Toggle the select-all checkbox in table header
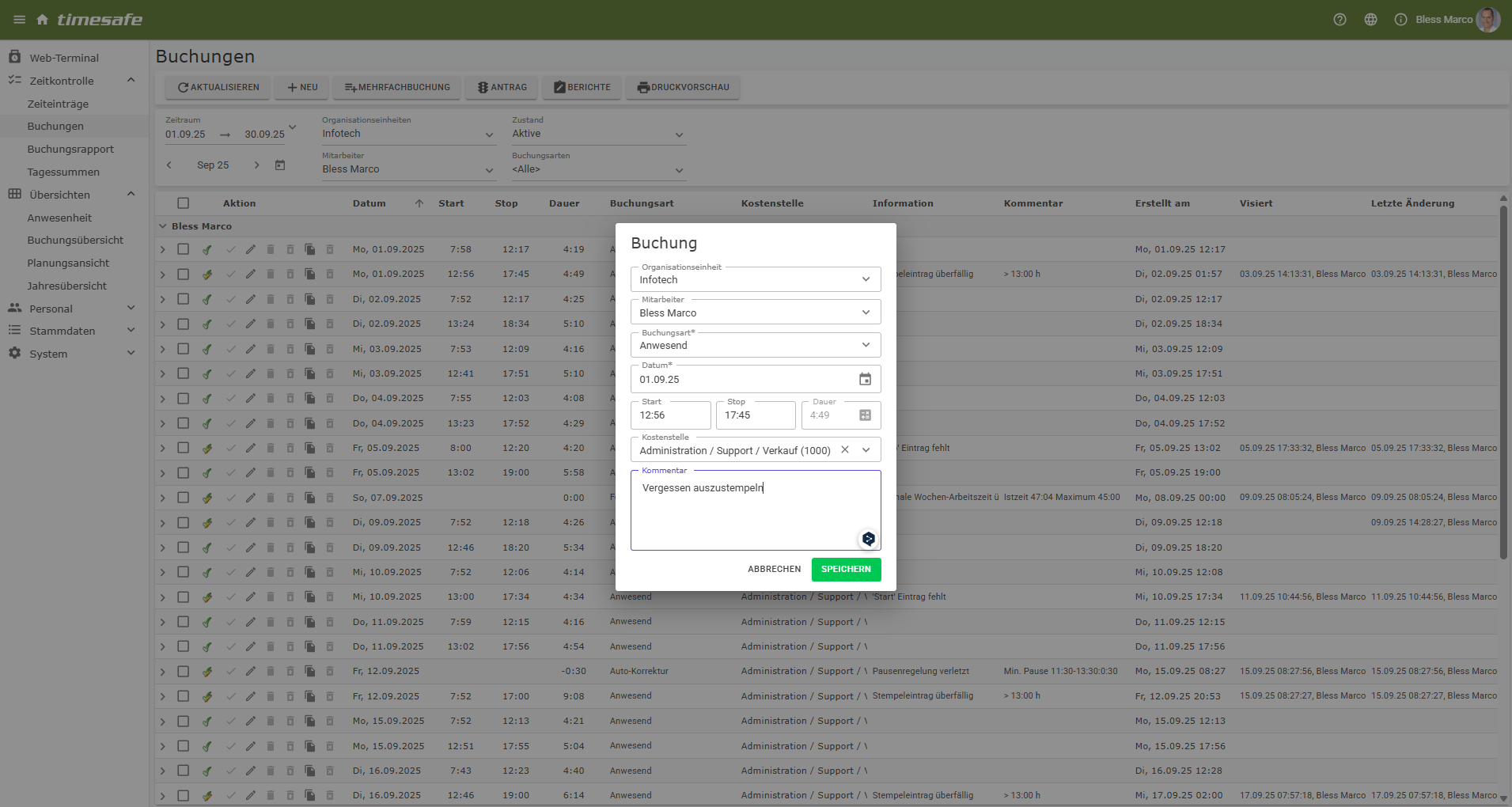 click(x=184, y=203)
